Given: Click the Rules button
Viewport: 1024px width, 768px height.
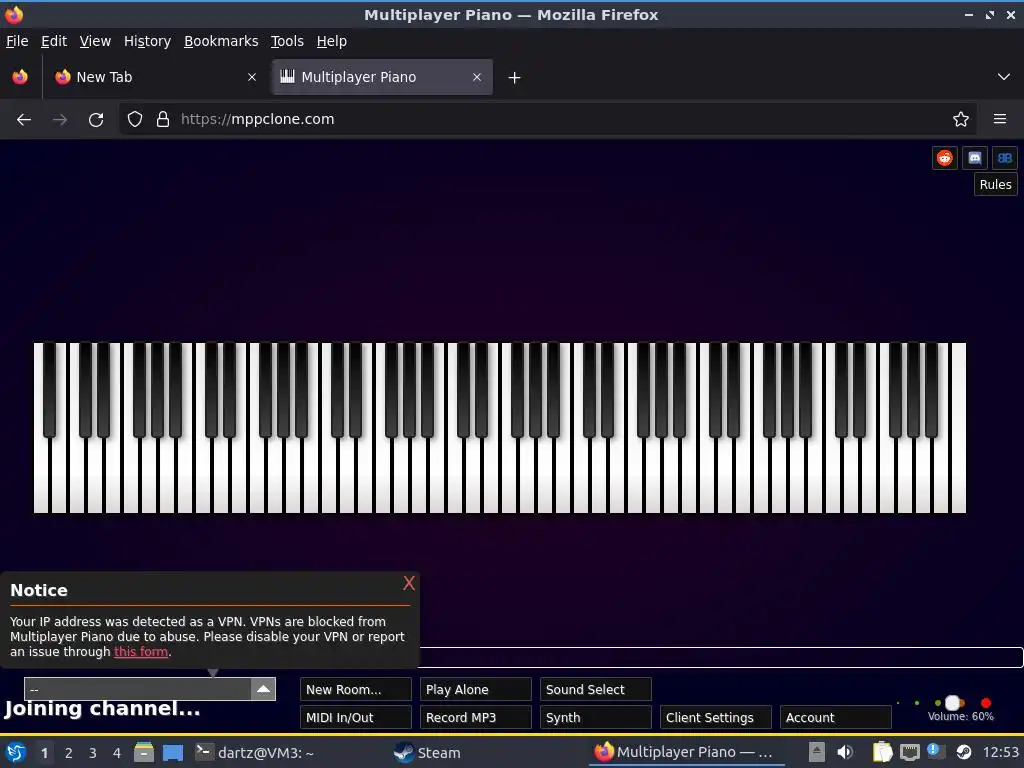Looking at the screenshot, I should [x=995, y=185].
